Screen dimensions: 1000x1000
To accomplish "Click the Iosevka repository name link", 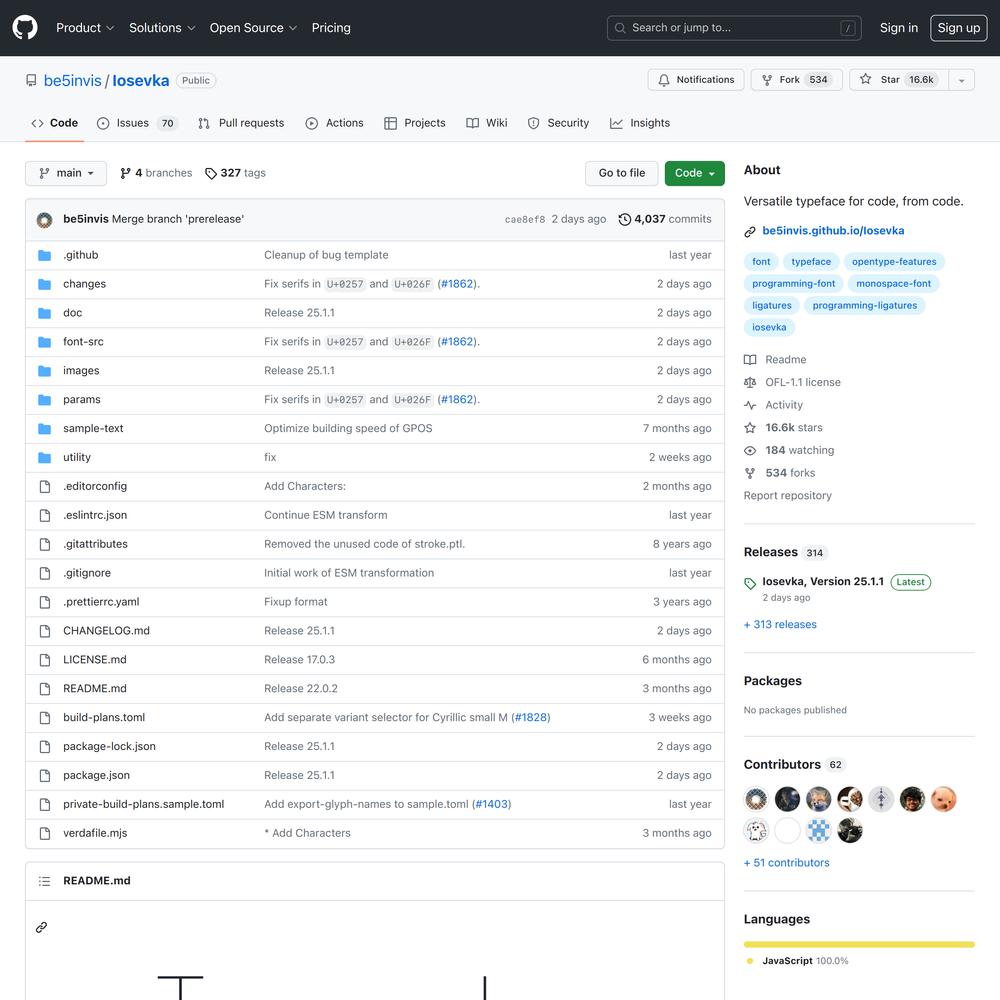I will coord(141,81).
